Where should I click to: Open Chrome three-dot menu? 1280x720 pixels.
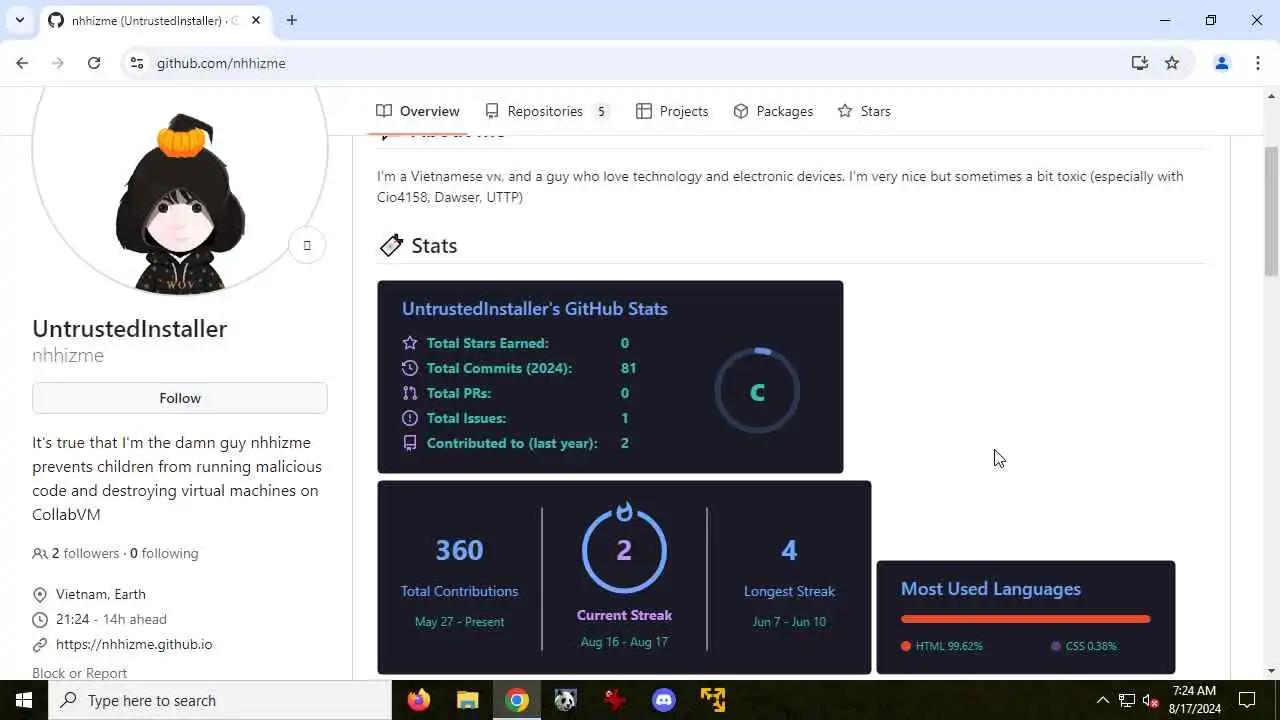pyautogui.click(x=1258, y=63)
